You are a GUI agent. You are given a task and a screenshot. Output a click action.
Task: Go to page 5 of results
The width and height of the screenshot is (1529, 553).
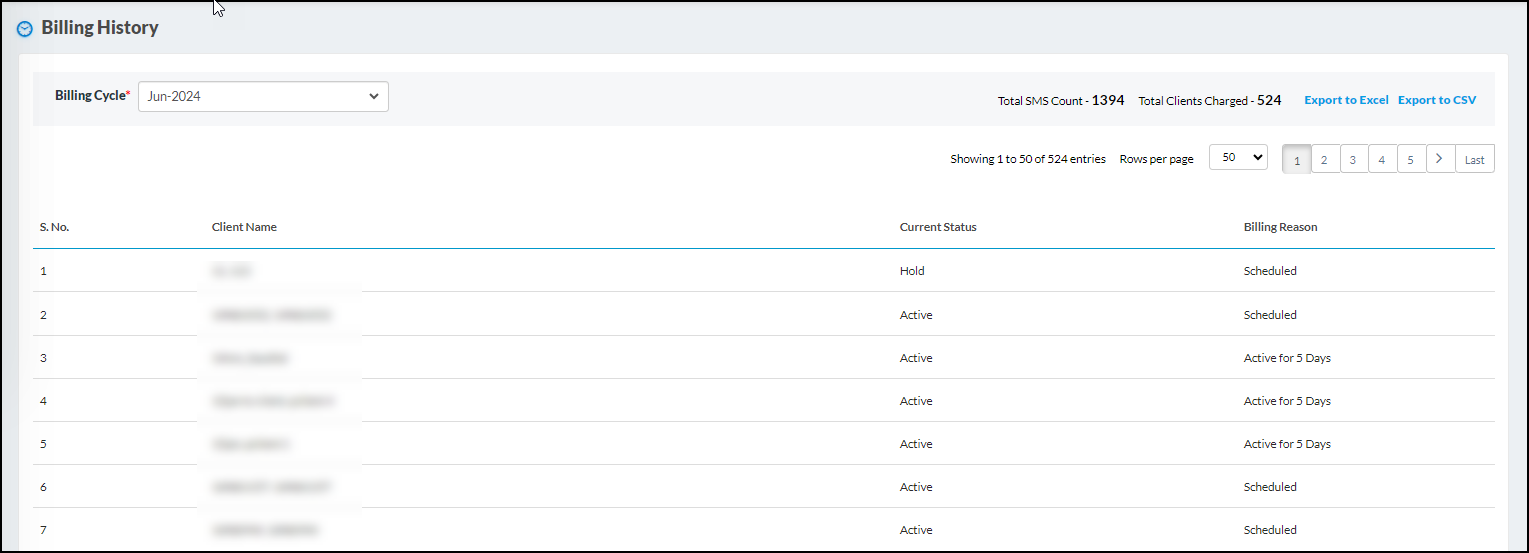[x=1411, y=159]
